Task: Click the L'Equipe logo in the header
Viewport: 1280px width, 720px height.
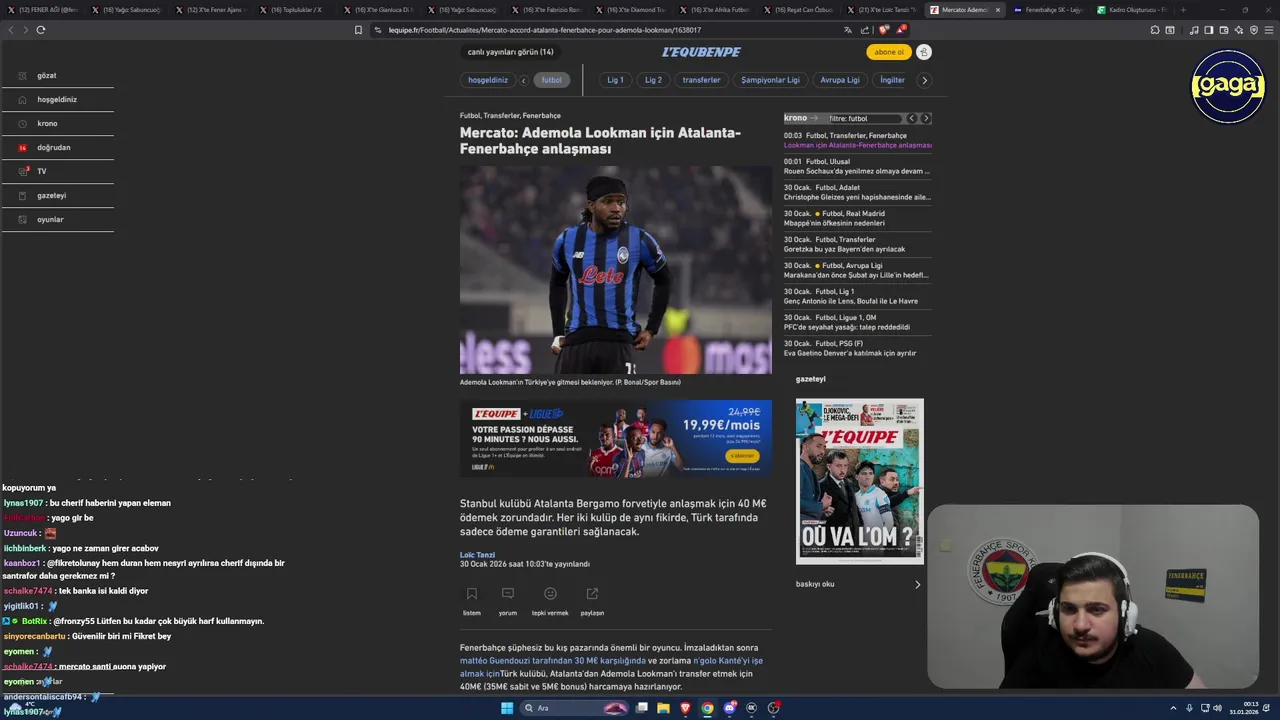Action: point(701,52)
